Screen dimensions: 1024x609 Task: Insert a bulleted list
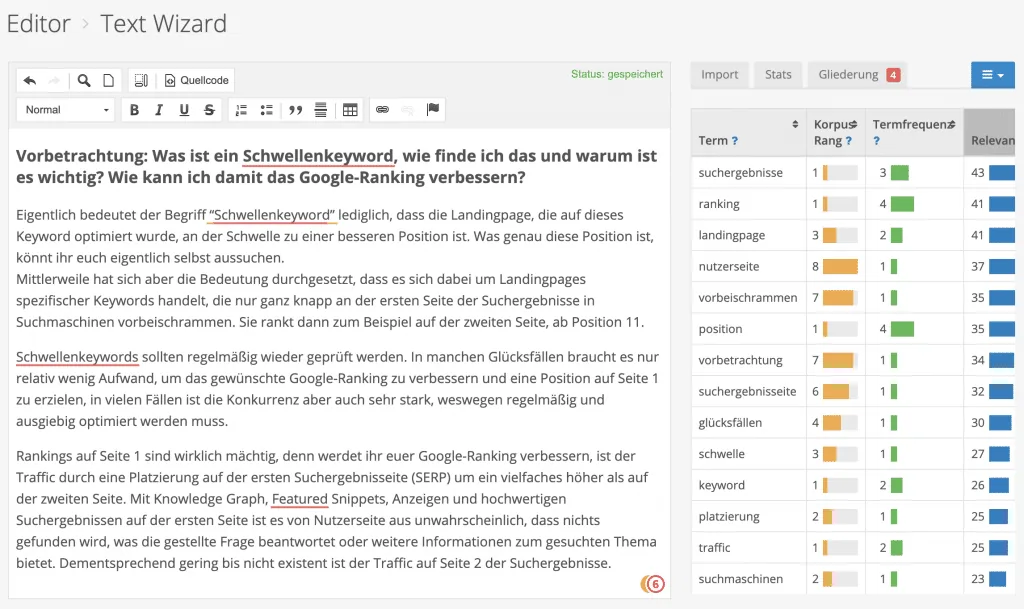[x=266, y=110]
